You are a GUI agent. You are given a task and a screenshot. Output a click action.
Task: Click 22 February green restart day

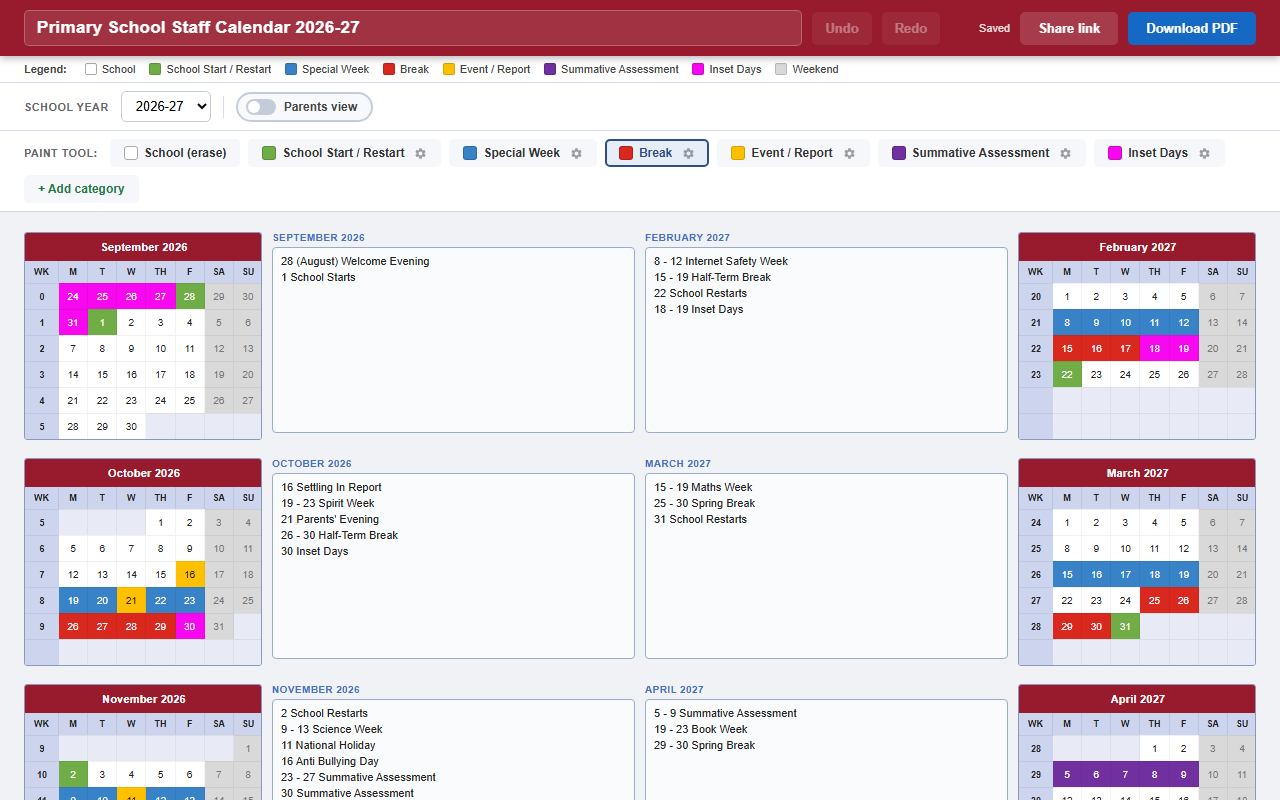(1067, 374)
